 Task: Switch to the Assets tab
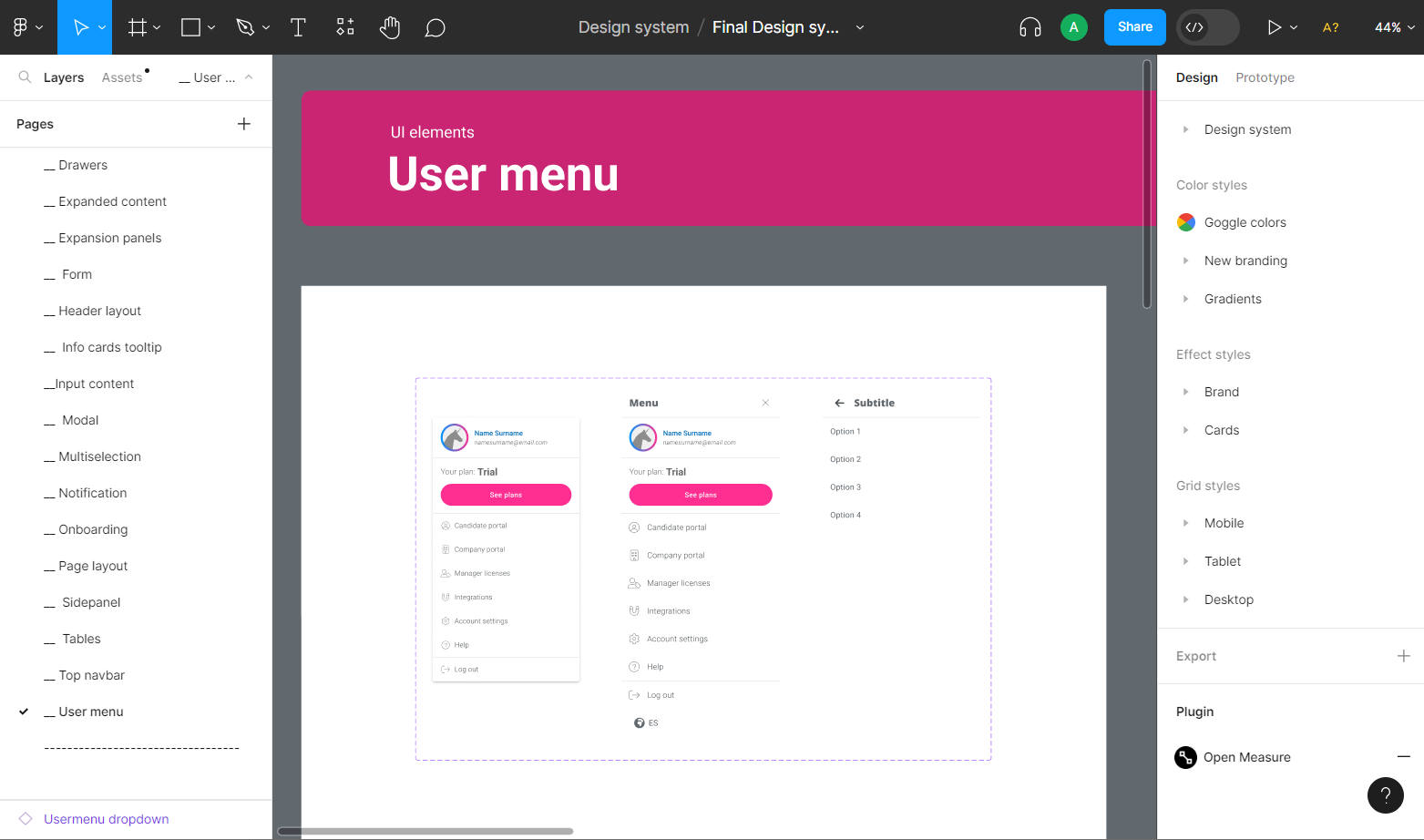122,77
